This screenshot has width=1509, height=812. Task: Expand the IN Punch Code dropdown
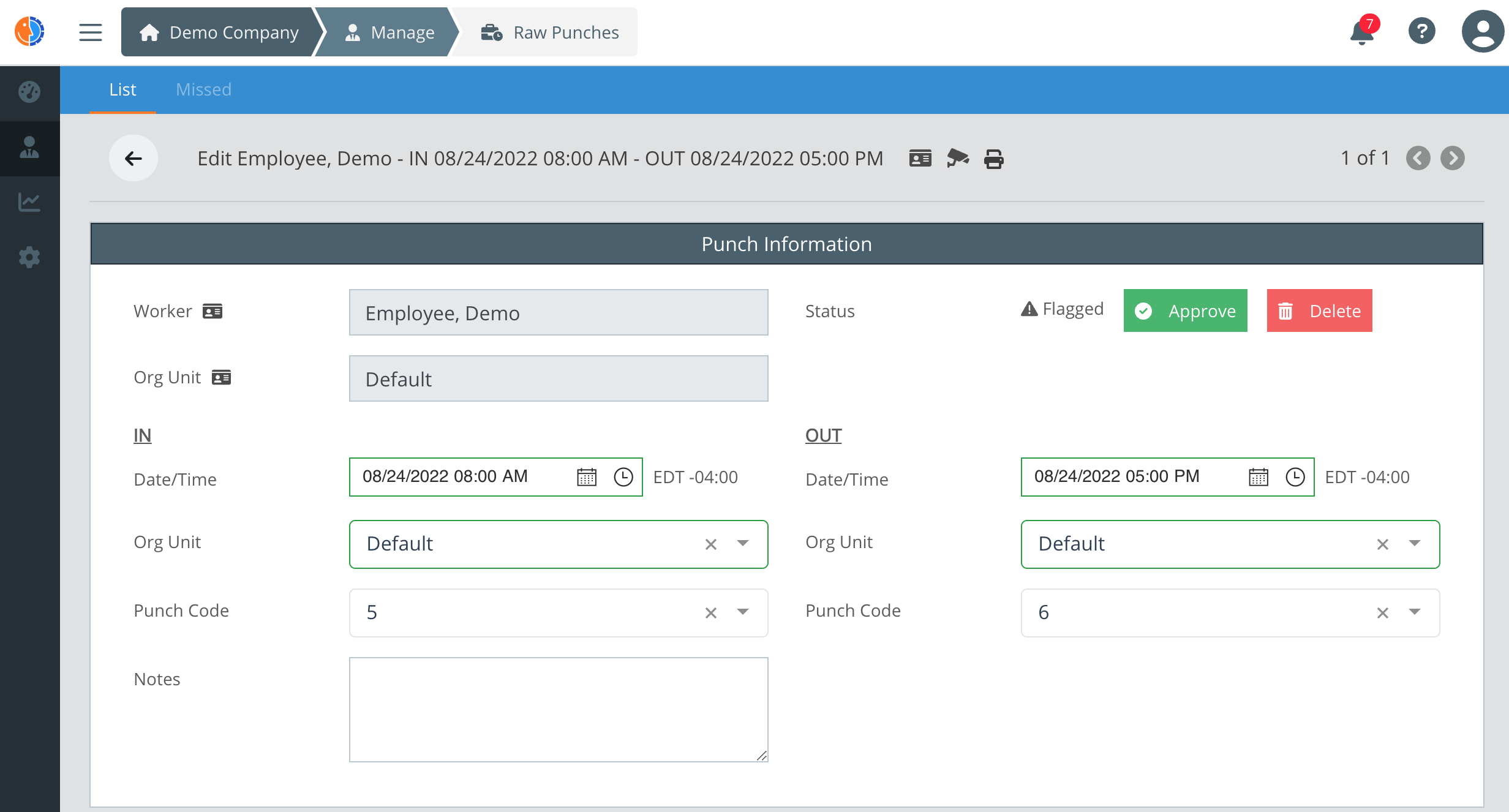(x=744, y=611)
